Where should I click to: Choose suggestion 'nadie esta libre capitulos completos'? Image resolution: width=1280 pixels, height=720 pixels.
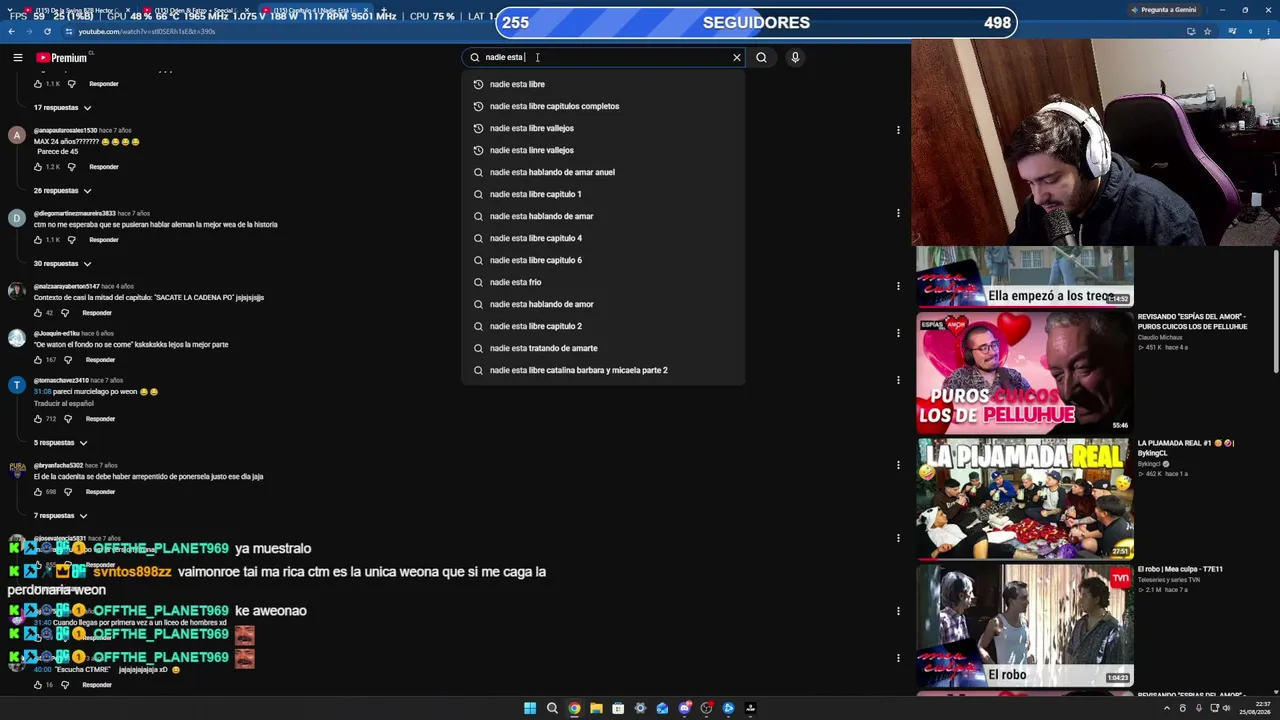603,106
